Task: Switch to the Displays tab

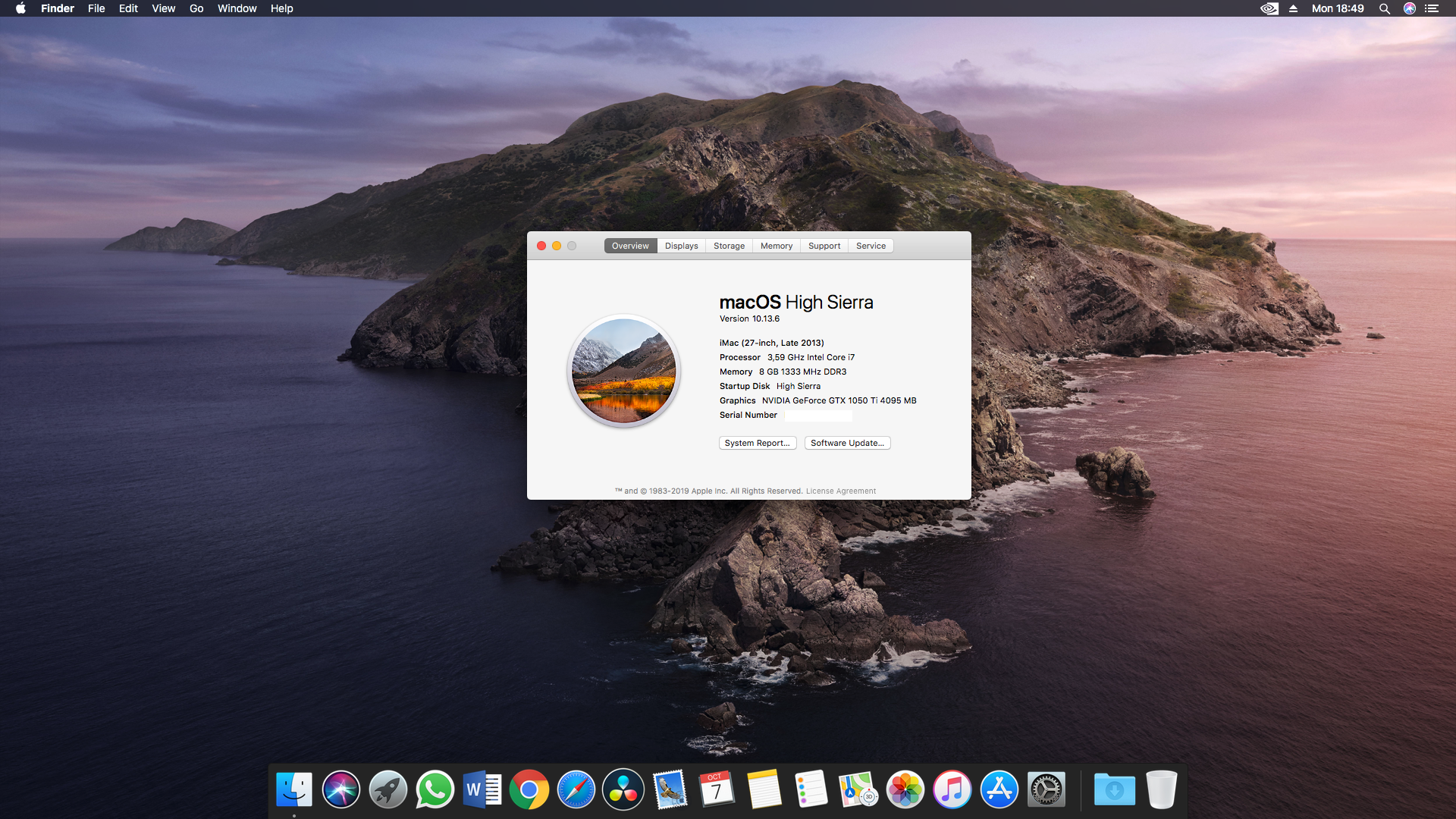Action: (x=681, y=246)
